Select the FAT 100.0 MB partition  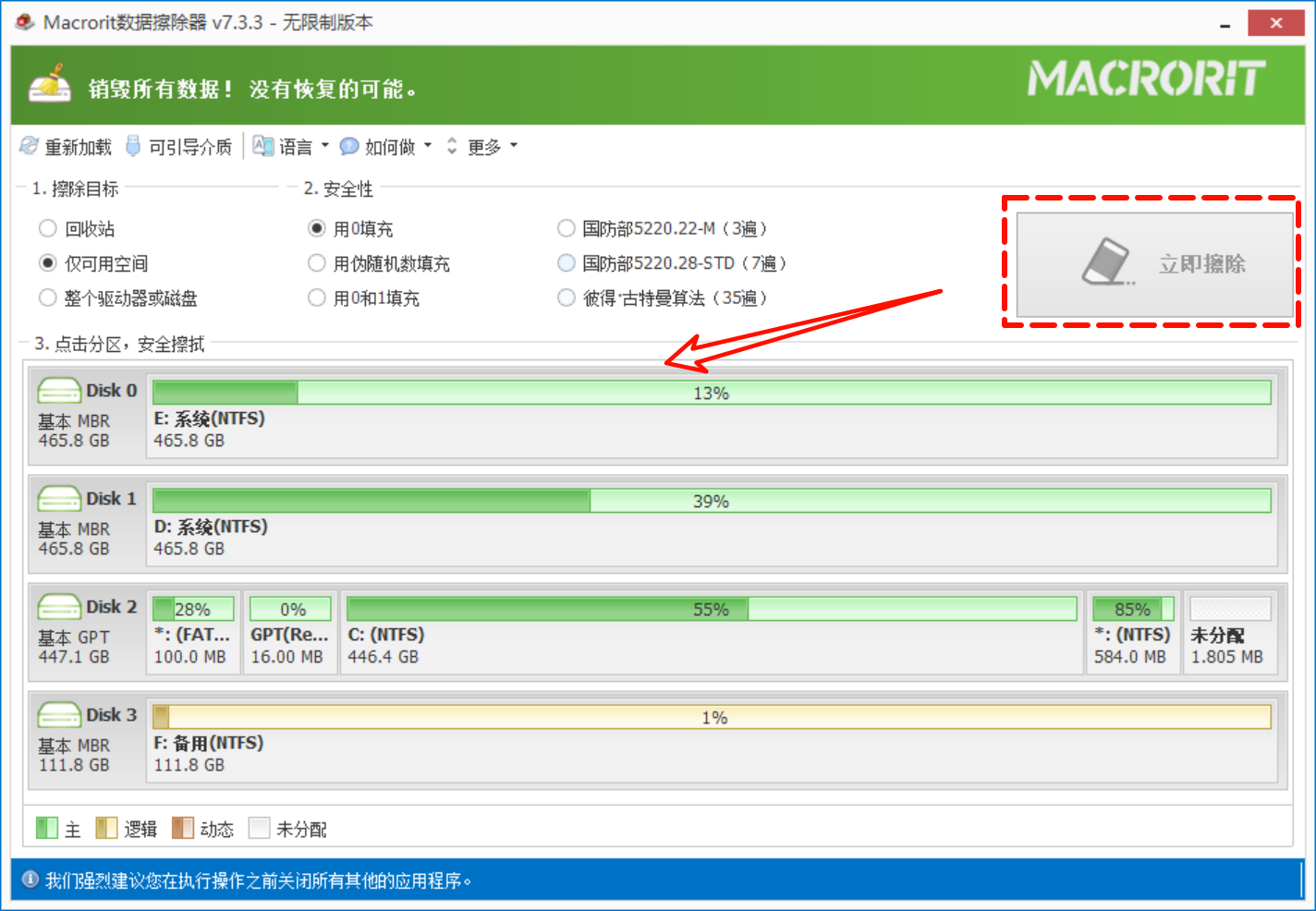(x=193, y=633)
